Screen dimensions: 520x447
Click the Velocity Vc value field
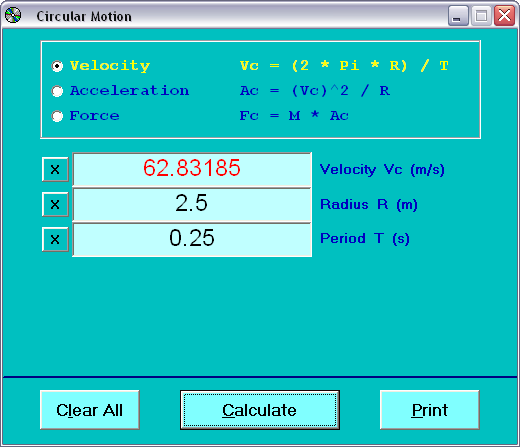(192, 169)
